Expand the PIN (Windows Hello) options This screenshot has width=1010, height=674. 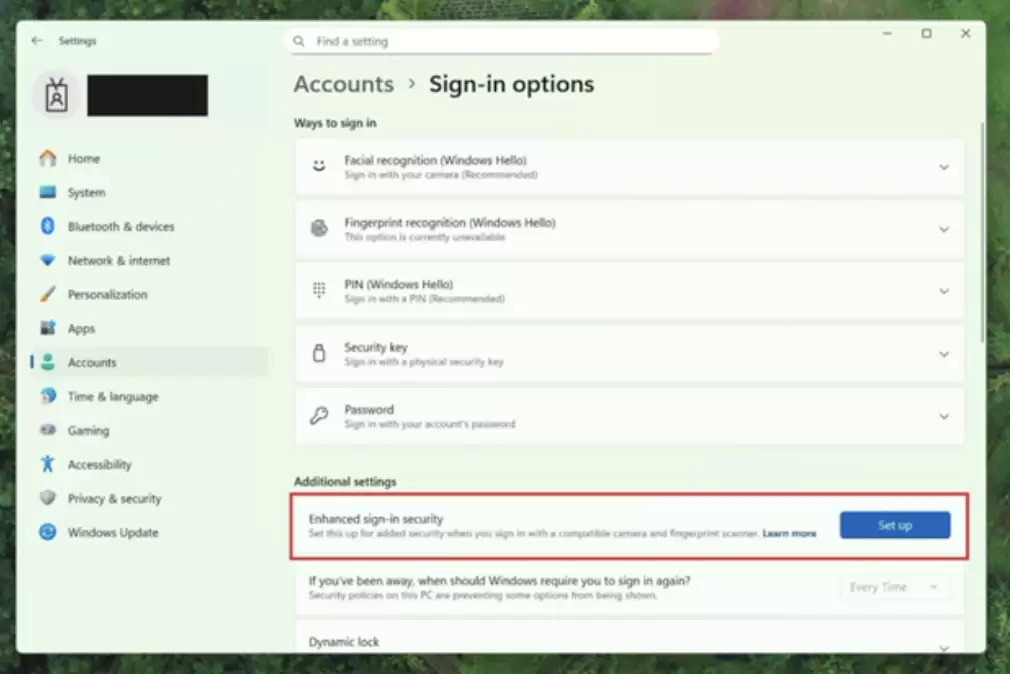coord(944,291)
